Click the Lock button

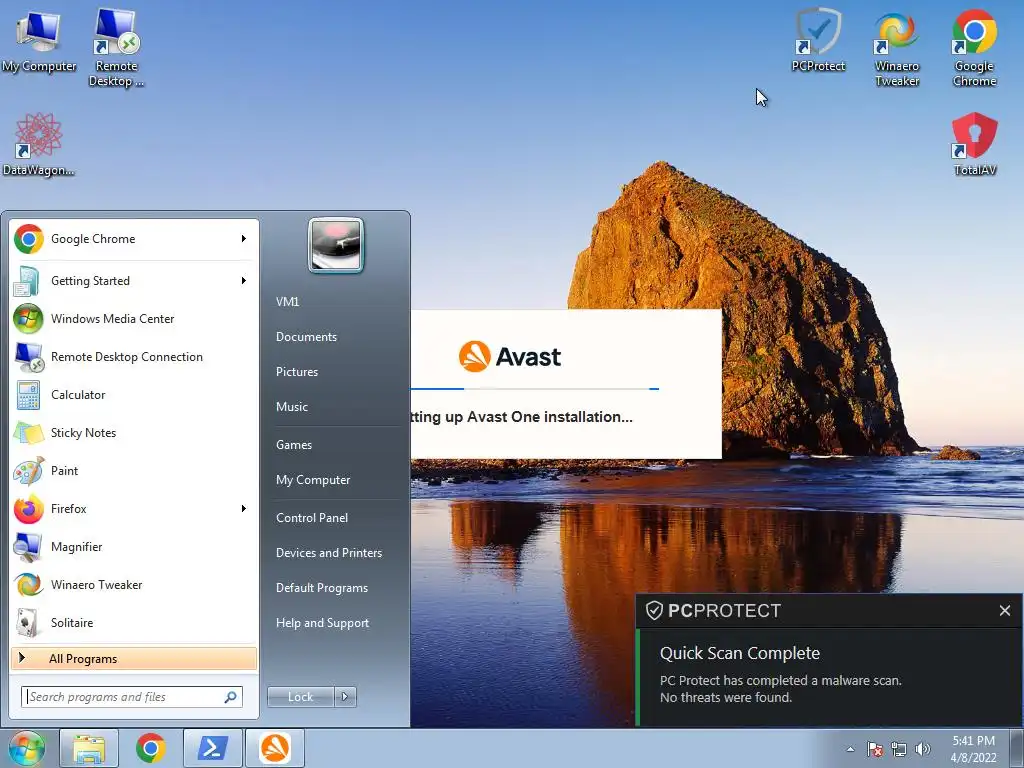pos(300,697)
